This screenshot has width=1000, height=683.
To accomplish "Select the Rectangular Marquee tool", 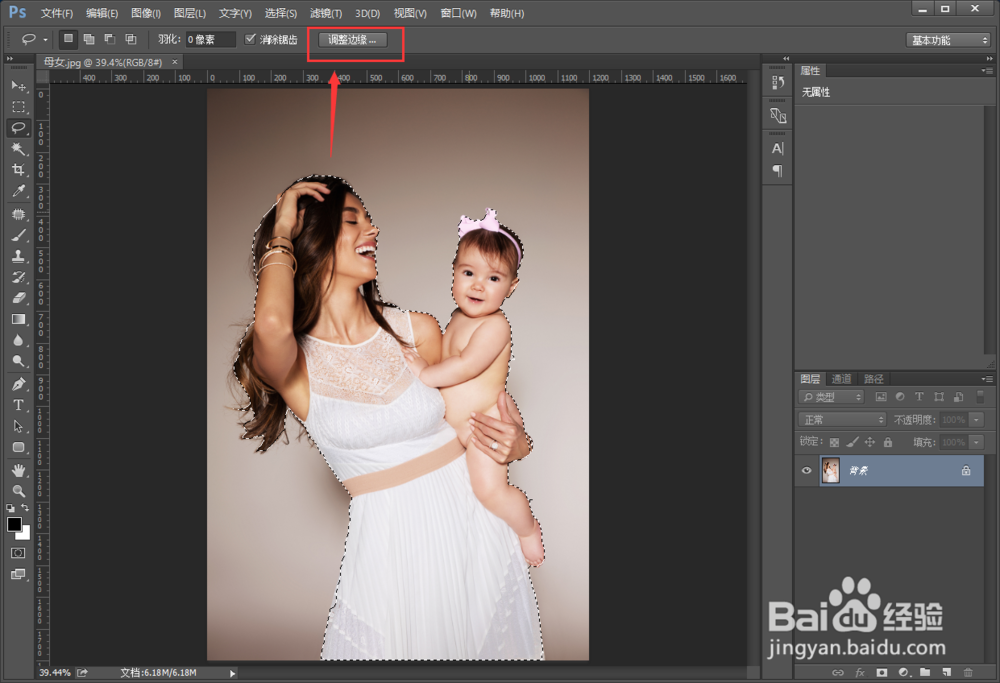I will 18,106.
